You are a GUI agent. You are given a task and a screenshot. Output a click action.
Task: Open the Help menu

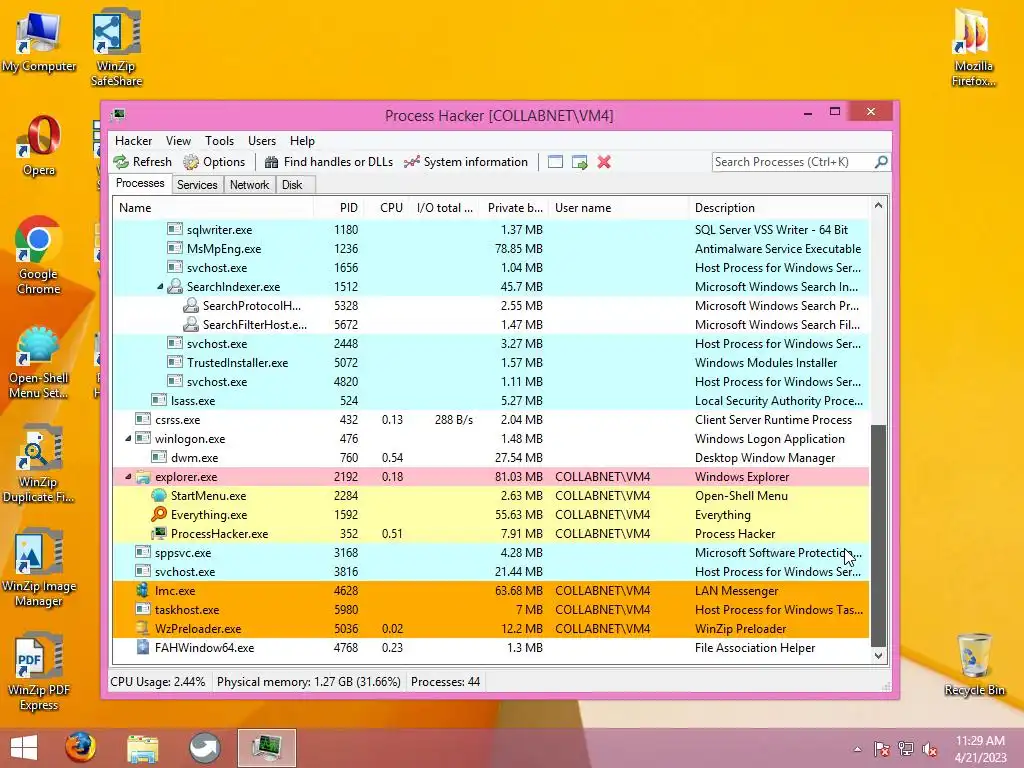[302, 141]
